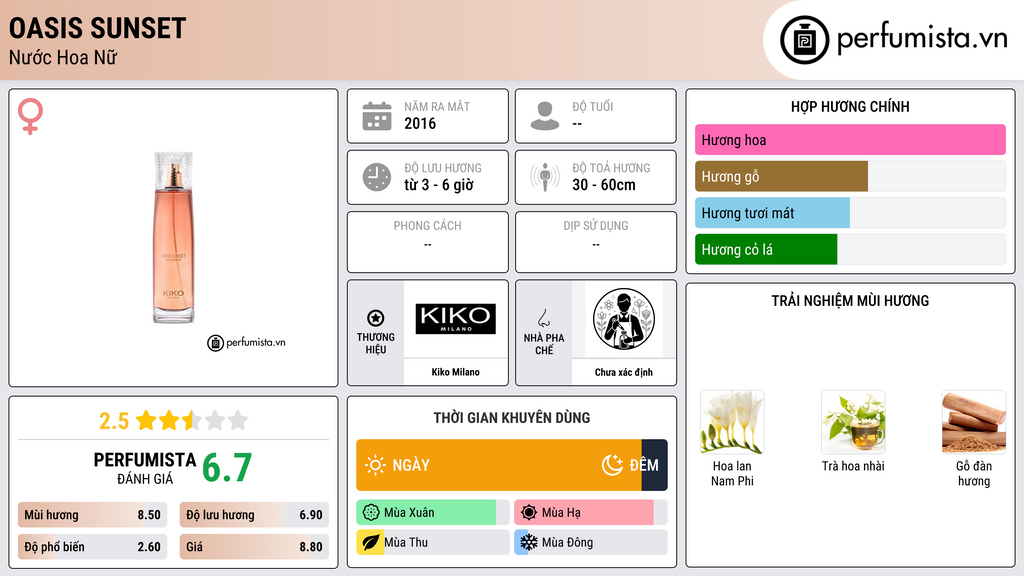Screen dimensions: 1024x576
Task: Click the Gỗ đàn hương caption
Action: pos(974,473)
